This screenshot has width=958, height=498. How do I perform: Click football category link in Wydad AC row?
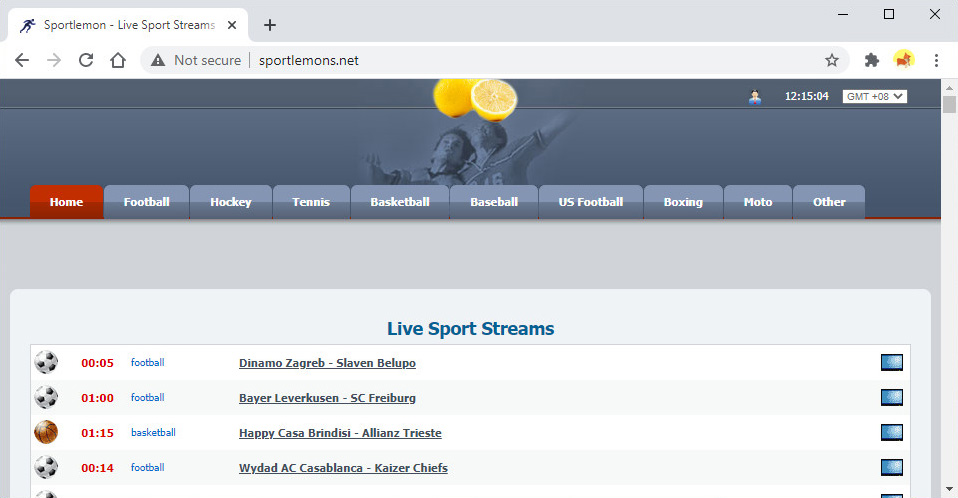point(147,467)
